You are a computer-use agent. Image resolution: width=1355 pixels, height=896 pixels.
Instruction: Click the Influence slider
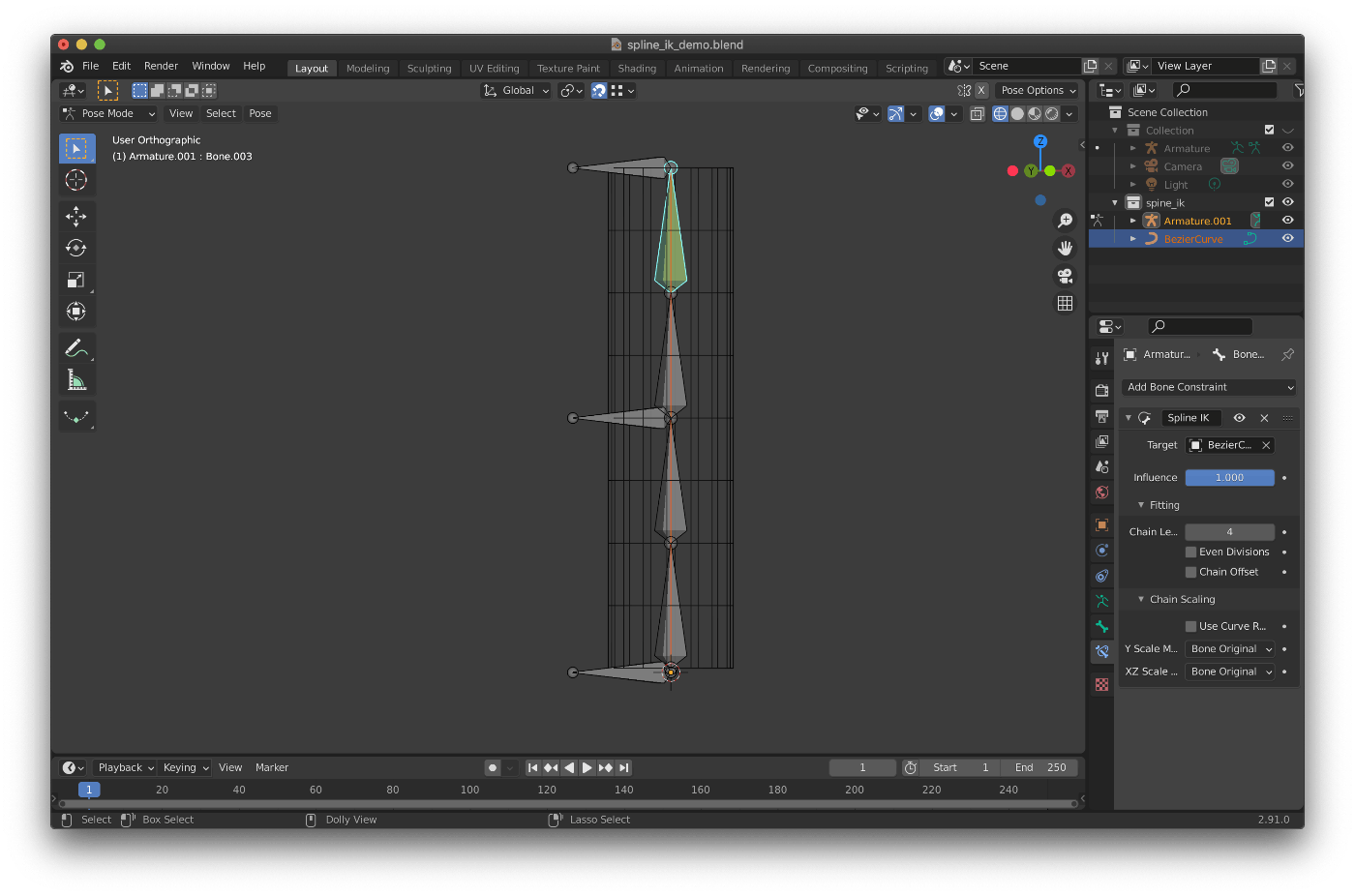click(x=1229, y=477)
